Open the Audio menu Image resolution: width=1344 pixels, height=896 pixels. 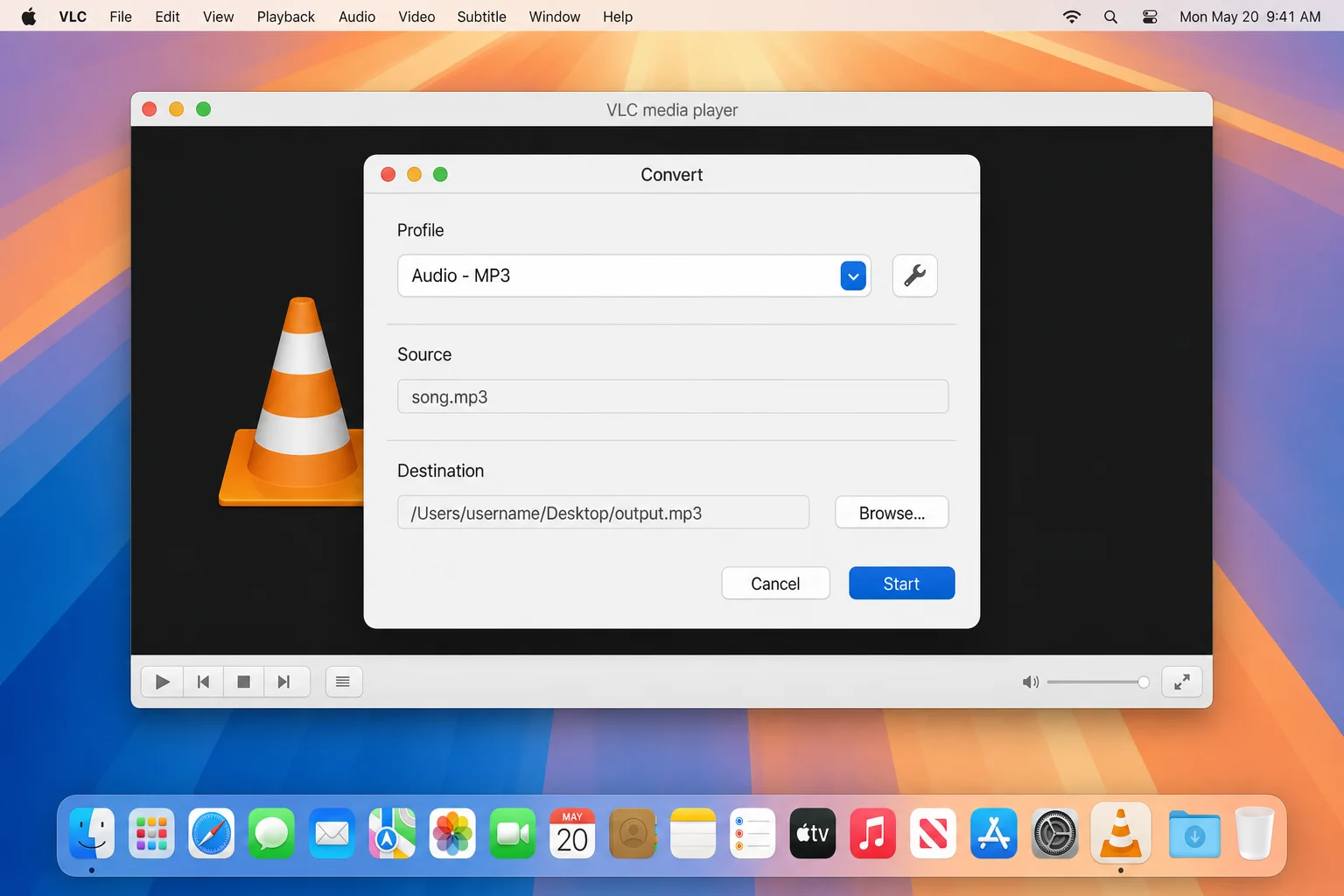(357, 17)
